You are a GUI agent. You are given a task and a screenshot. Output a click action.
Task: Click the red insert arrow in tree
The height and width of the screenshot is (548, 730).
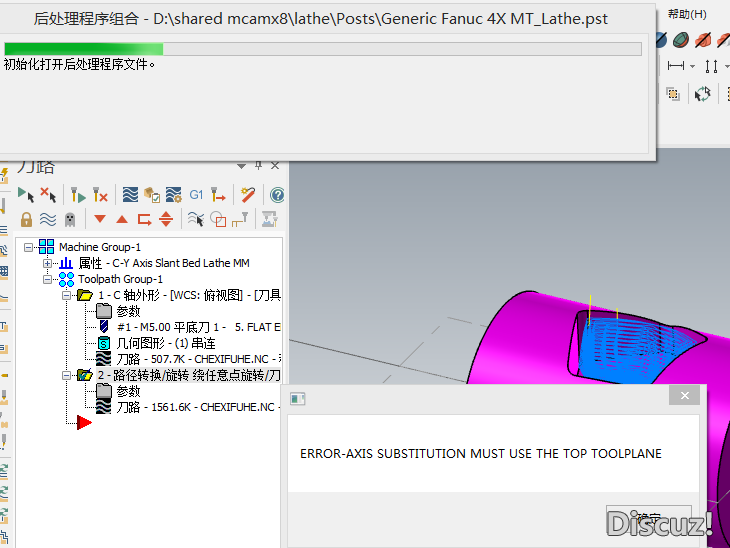click(84, 423)
